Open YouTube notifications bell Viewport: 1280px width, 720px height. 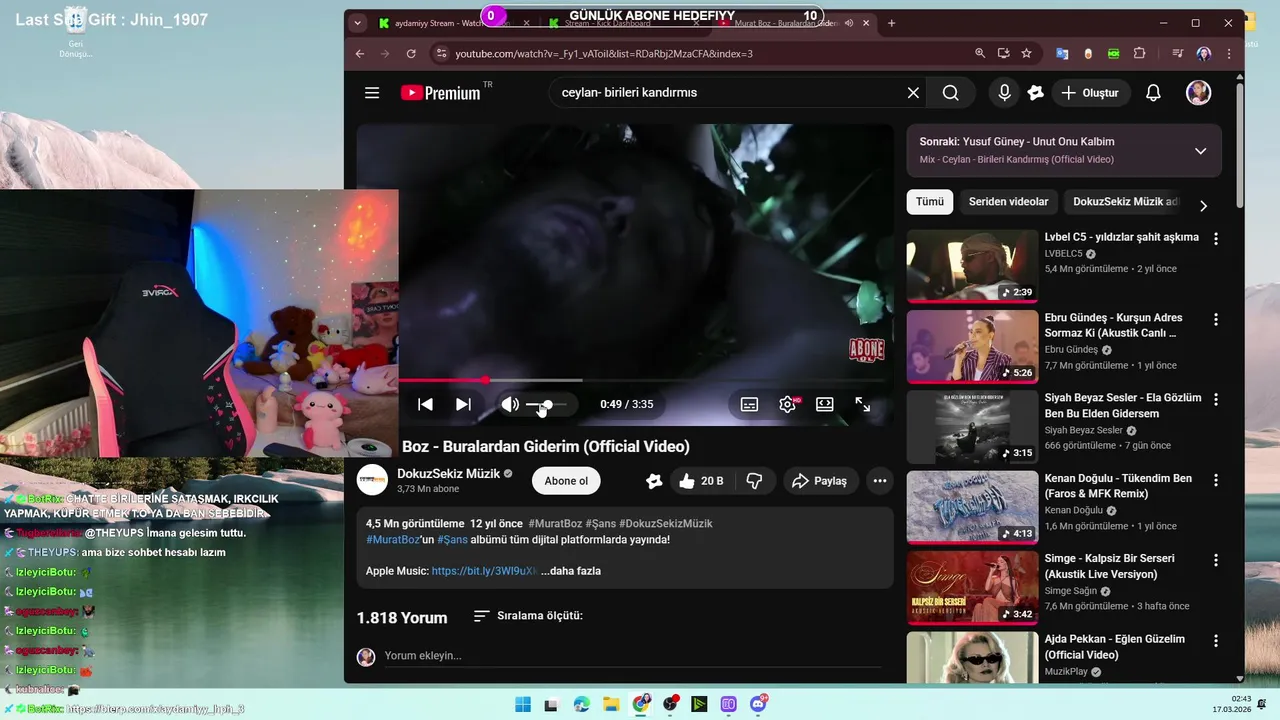pyautogui.click(x=1153, y=93)
